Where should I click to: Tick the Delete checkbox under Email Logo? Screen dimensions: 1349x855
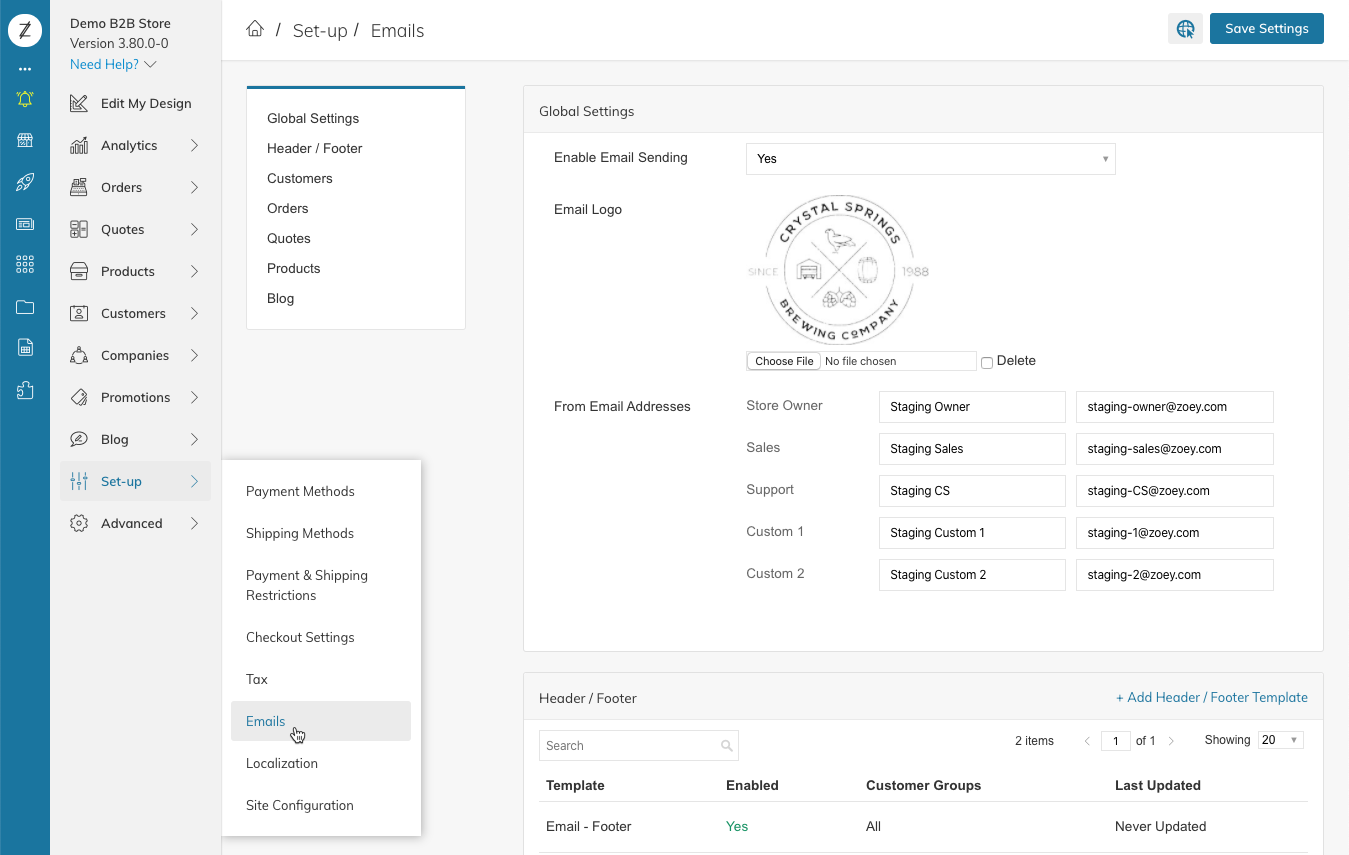987,362
